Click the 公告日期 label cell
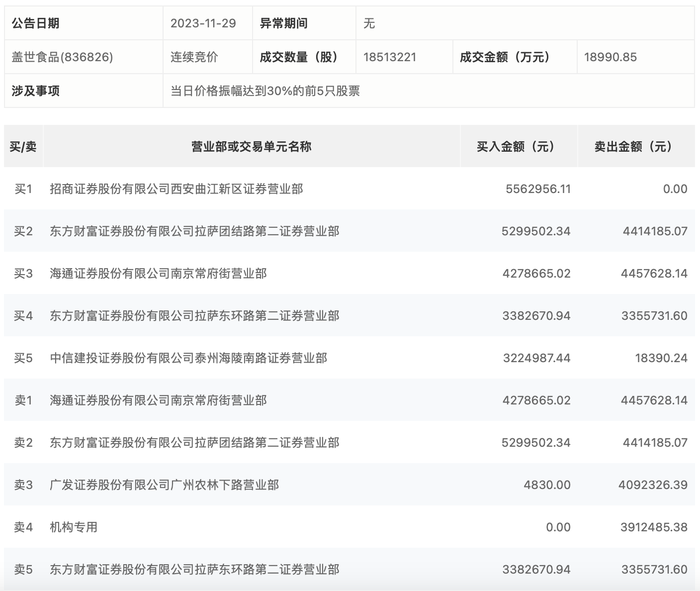The width and height of the screenshot is (700, 591). [83, 23]
